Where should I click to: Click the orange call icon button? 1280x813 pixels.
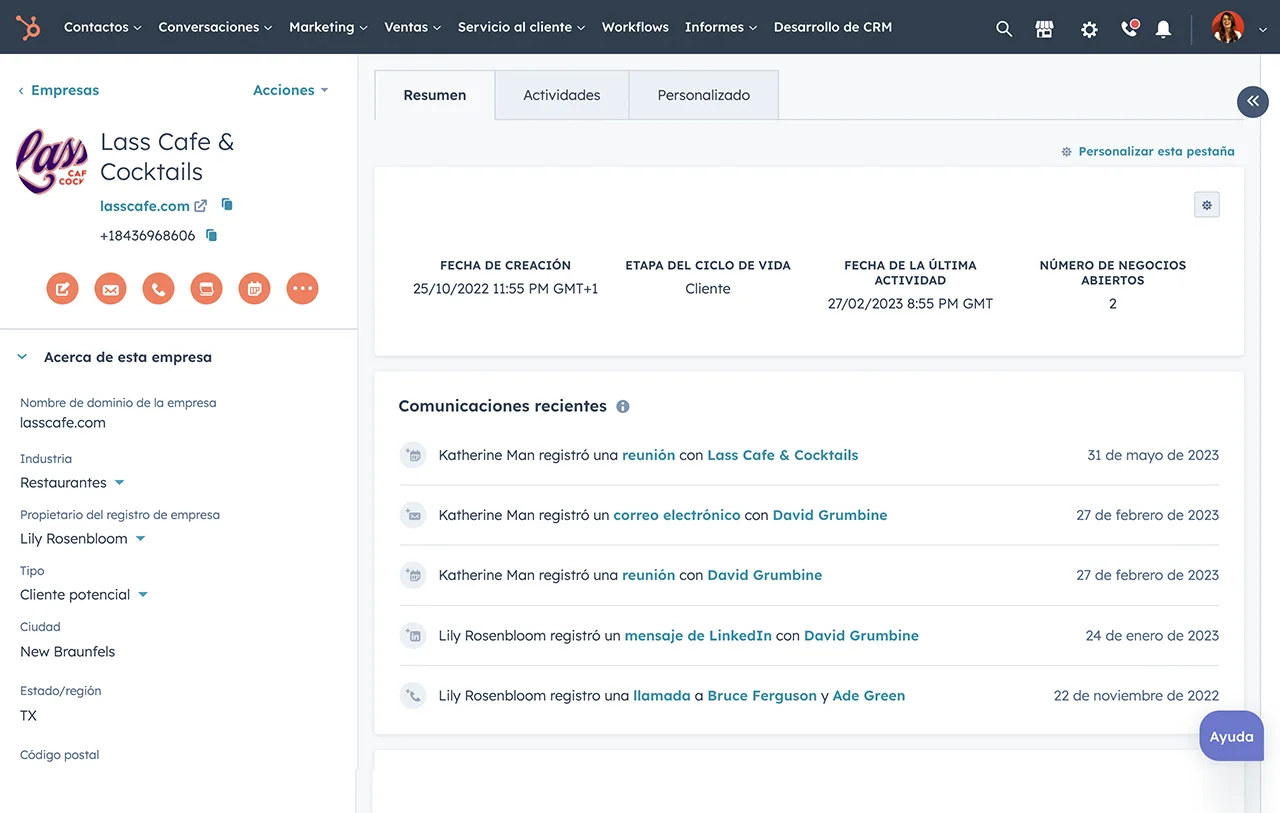tap(158, 289)
